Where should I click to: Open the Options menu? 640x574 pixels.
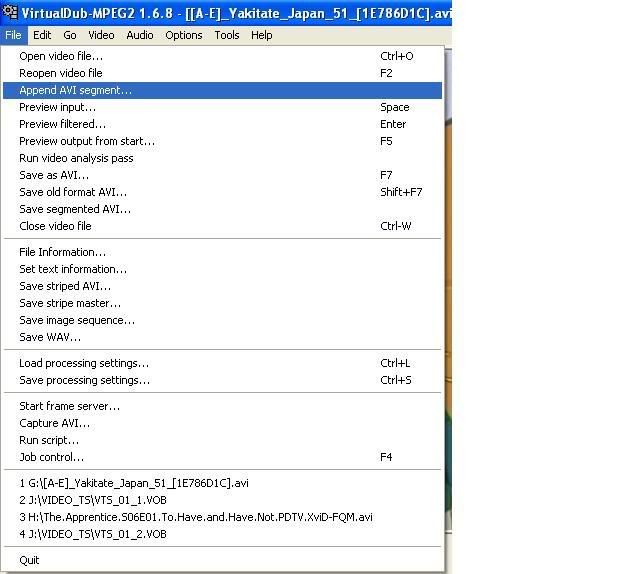[x=184, y=35]
